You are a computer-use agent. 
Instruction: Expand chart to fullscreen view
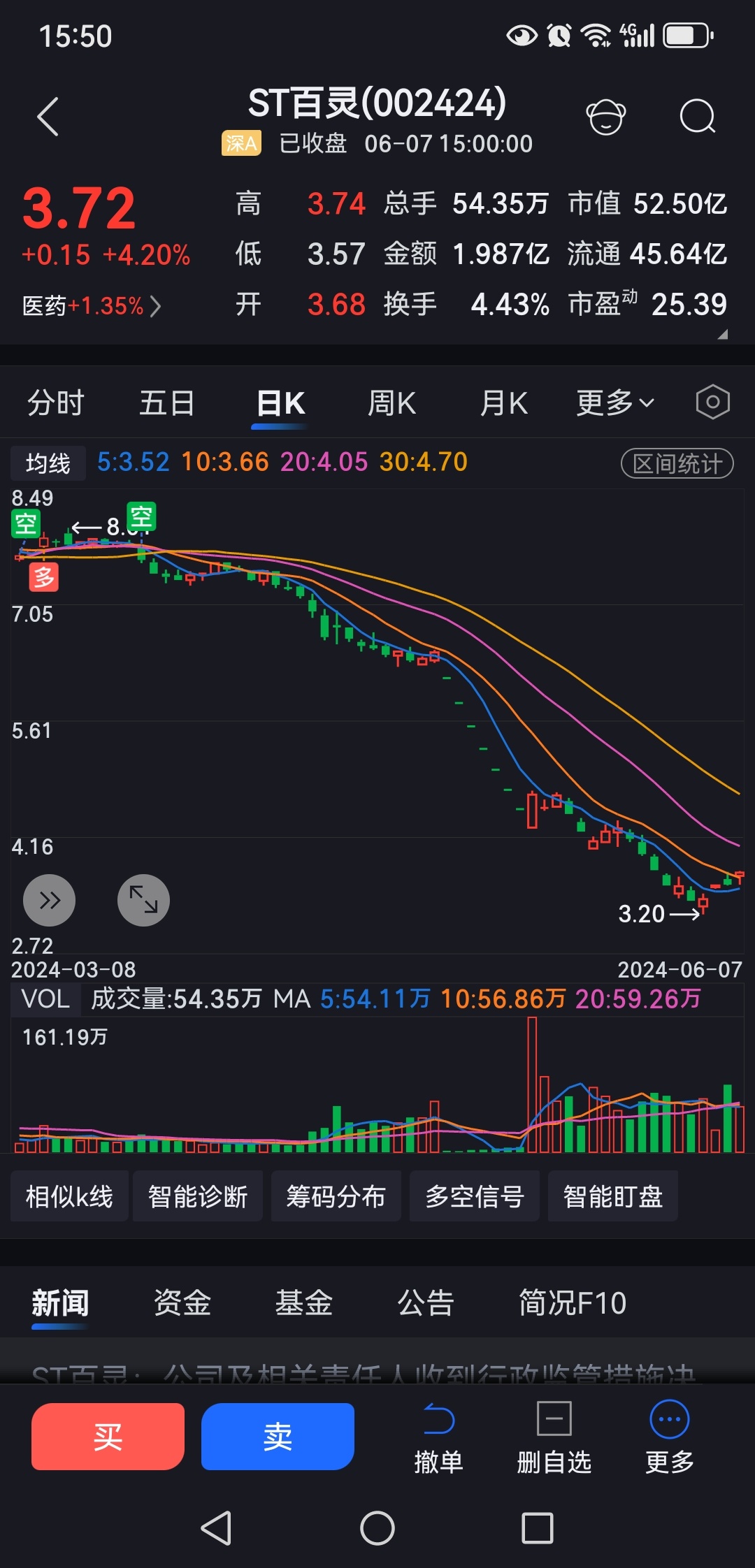143,900
